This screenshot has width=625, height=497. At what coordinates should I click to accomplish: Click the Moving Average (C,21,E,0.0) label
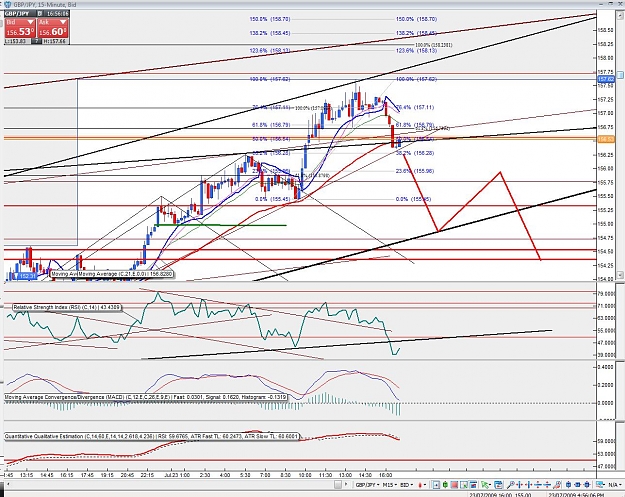[125, 274]
